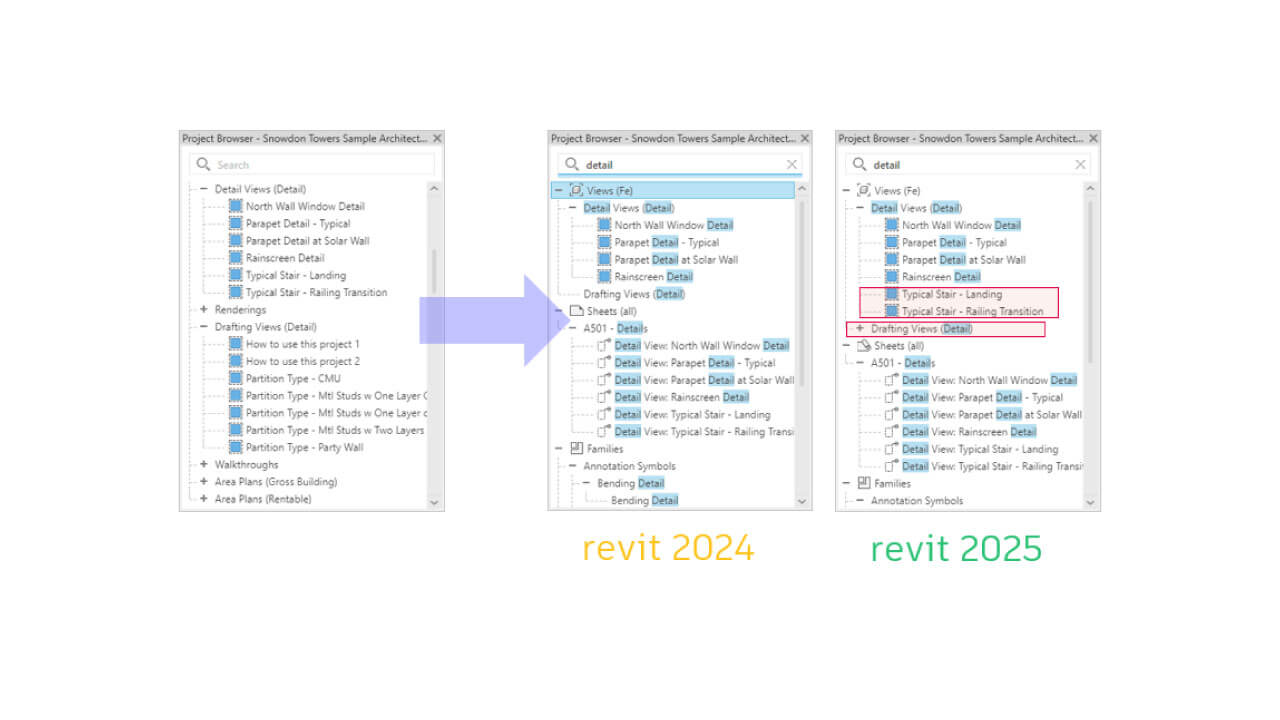
Task: Click the 'How to use this project 1' view icon
Action: (235, 344)
